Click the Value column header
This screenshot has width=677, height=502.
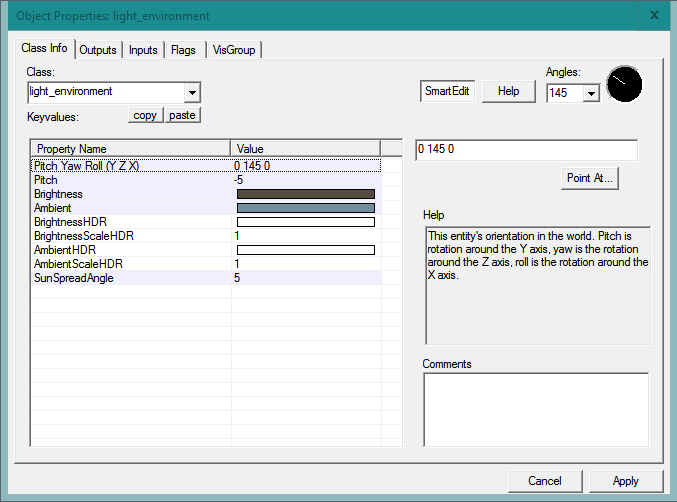pyautogui.click(x=305, y=148)
